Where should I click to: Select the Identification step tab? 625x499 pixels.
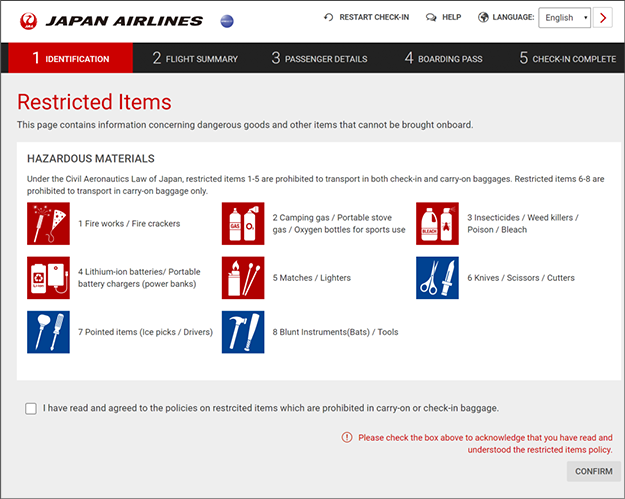click(x=70, y=58)
